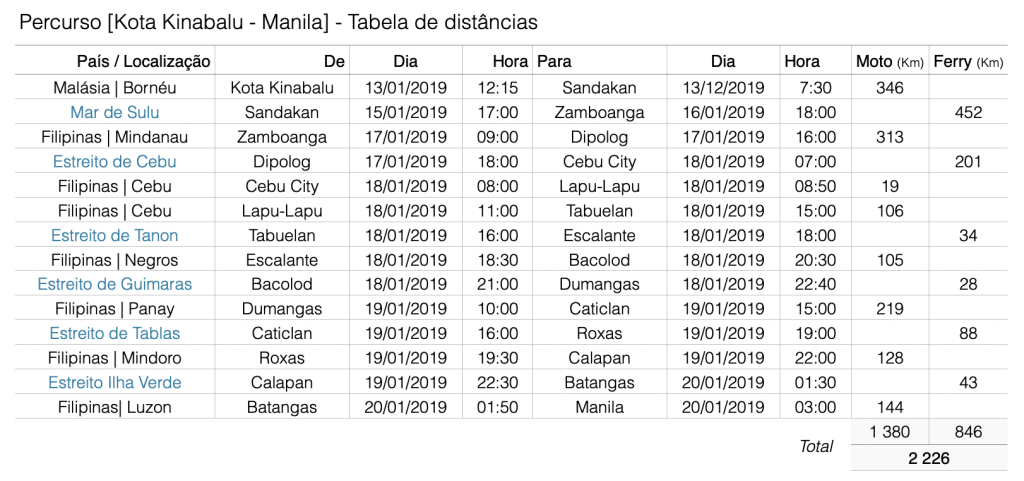Select the Ferry (Km) column header
The height and width of the screenshot is (481, 1024).
pos(967,61)
